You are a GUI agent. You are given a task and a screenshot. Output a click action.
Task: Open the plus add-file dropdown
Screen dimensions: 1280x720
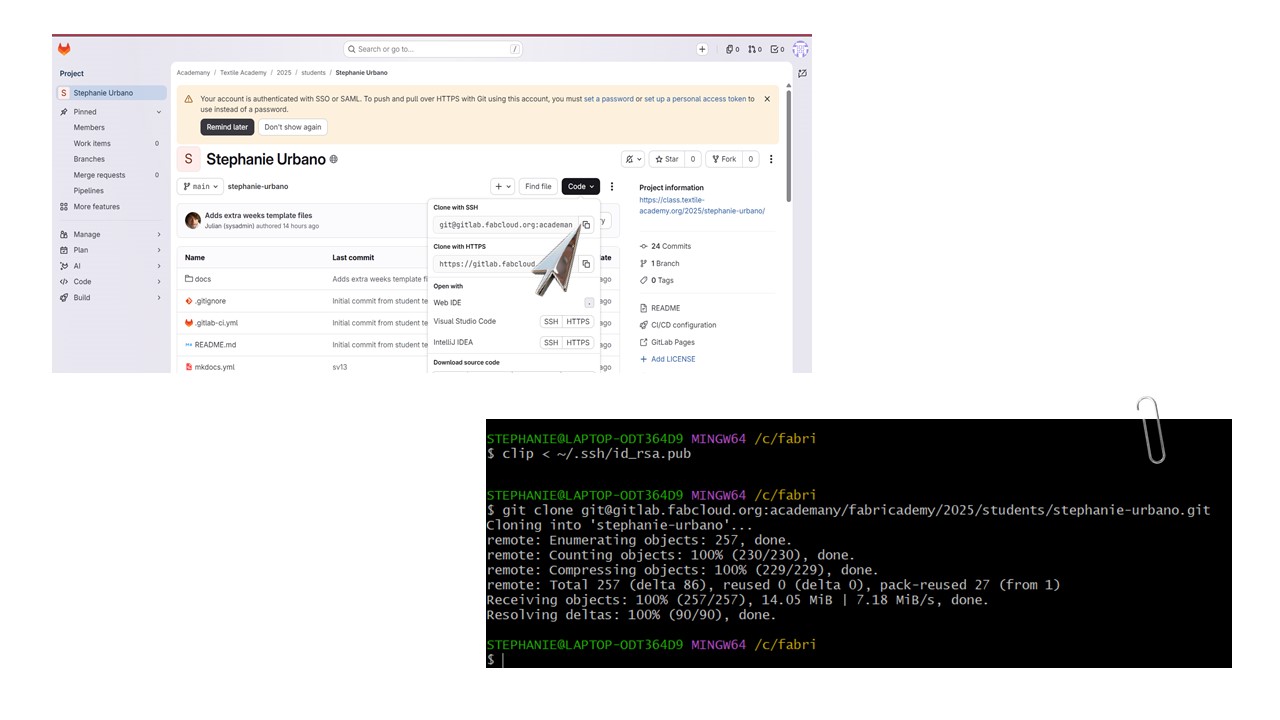[503, 186]
